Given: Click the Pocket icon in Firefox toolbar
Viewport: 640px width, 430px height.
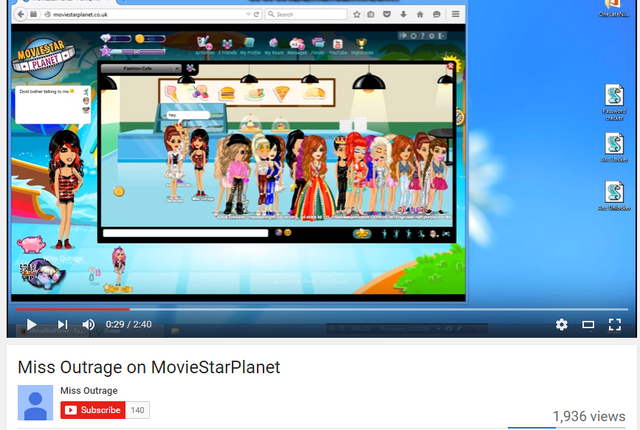Looking at the screenshot, I should tap(387, 14).
